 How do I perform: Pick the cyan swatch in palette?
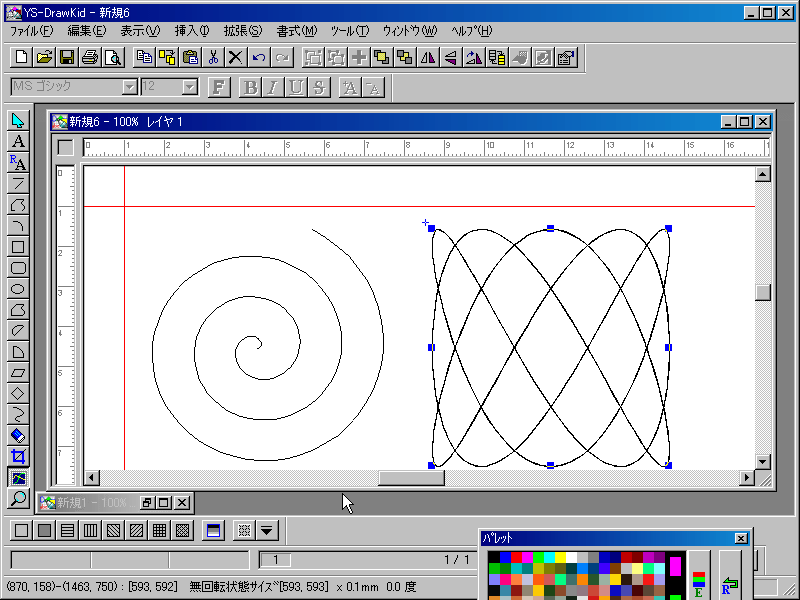click(549, 557)
